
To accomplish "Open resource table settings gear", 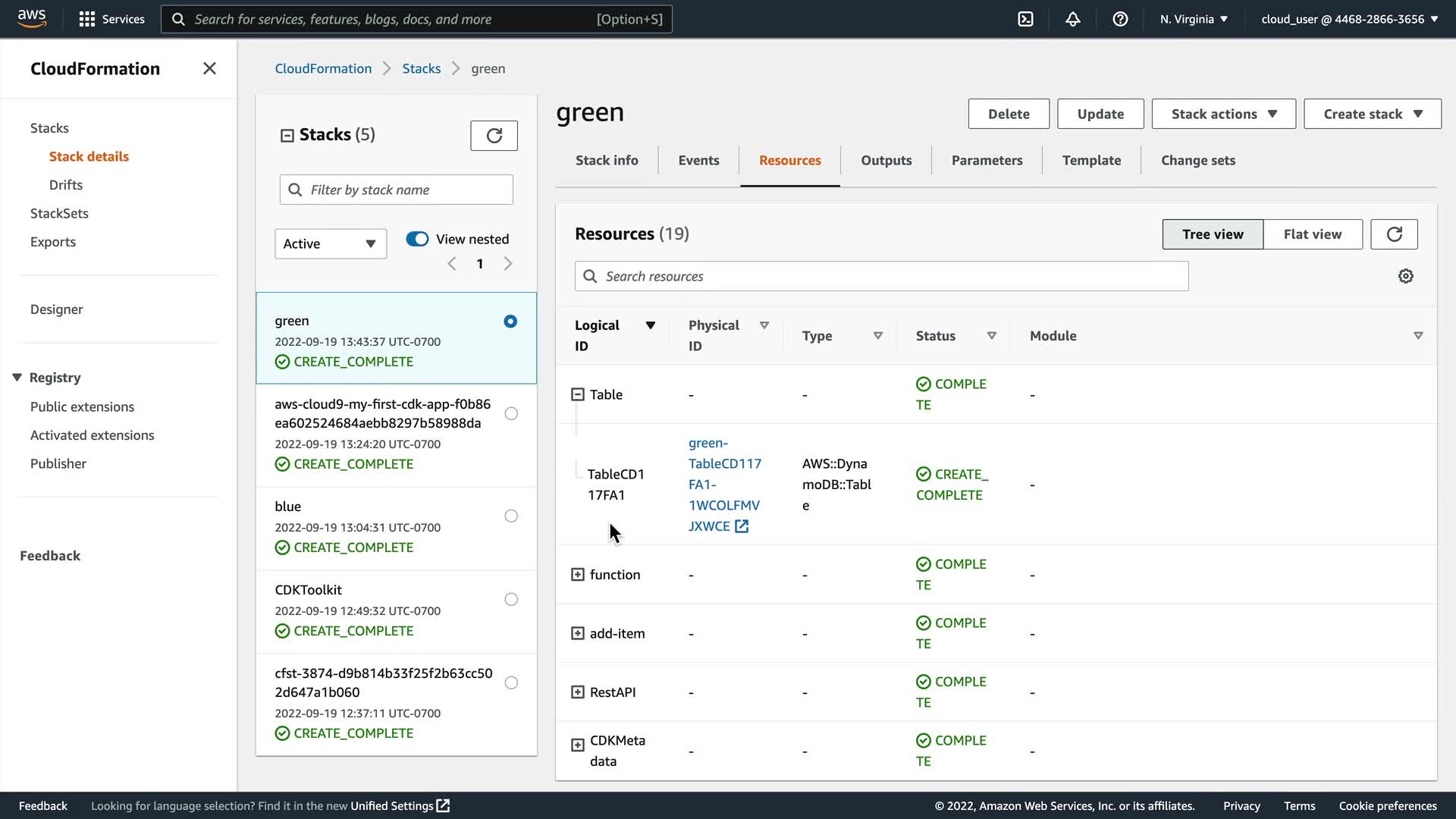I will click(x=1405, y=276).
